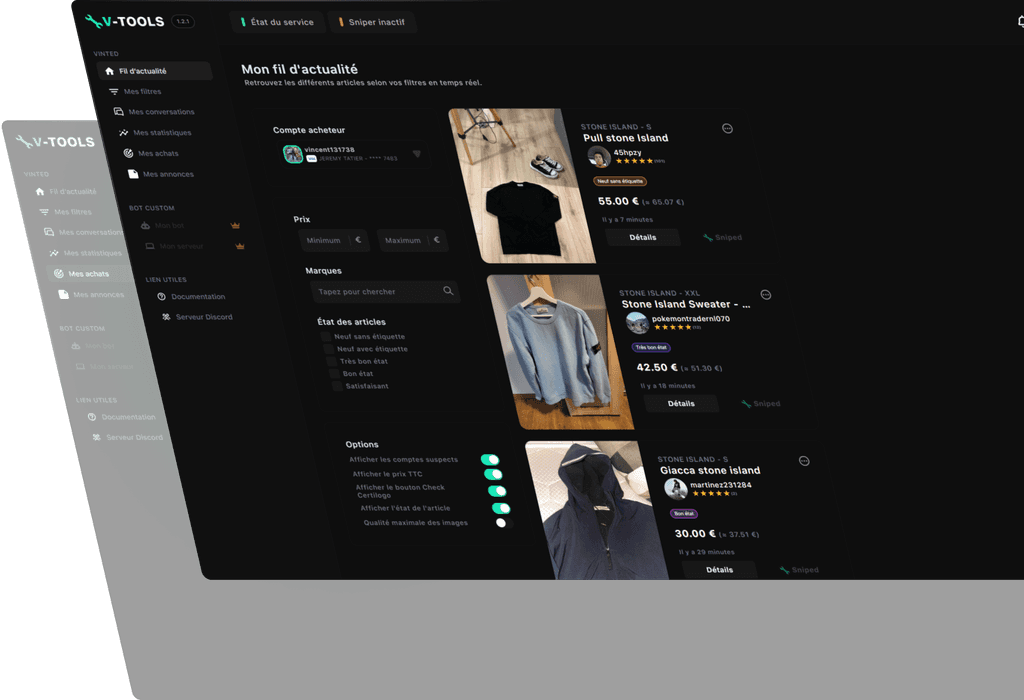Check Neuf avec étiquette
The width and height of the screenshot is (1024, 700).
point(328,349)
